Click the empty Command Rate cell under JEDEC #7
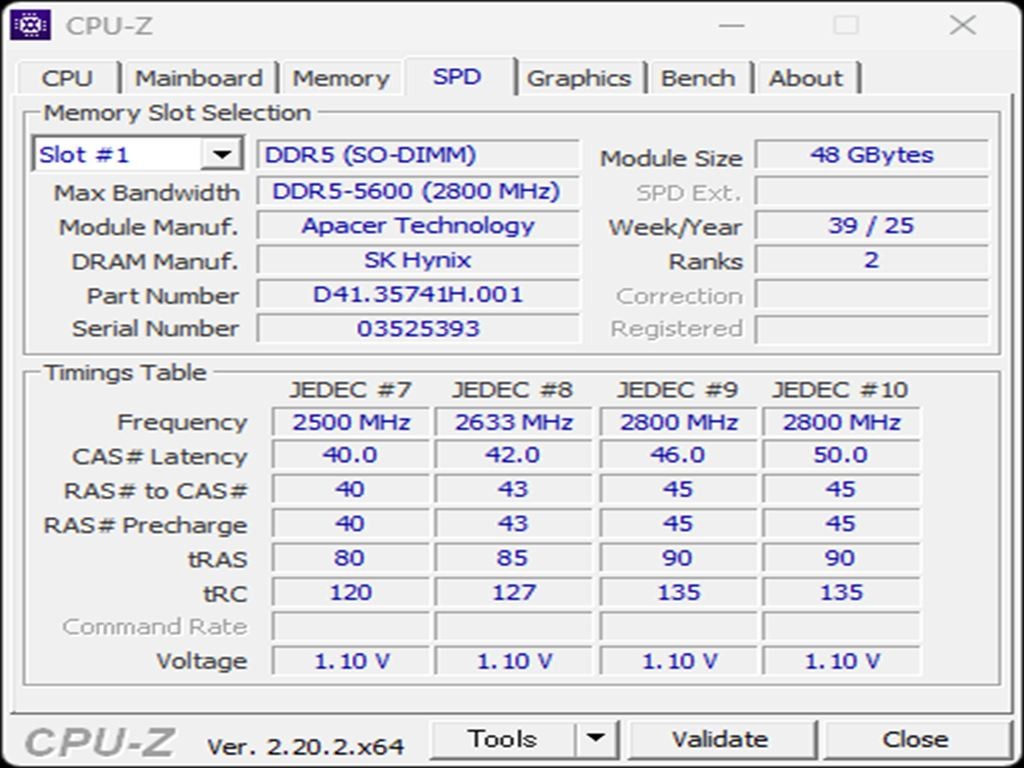This screenshot has width=1024, height=768. (351, 627)
